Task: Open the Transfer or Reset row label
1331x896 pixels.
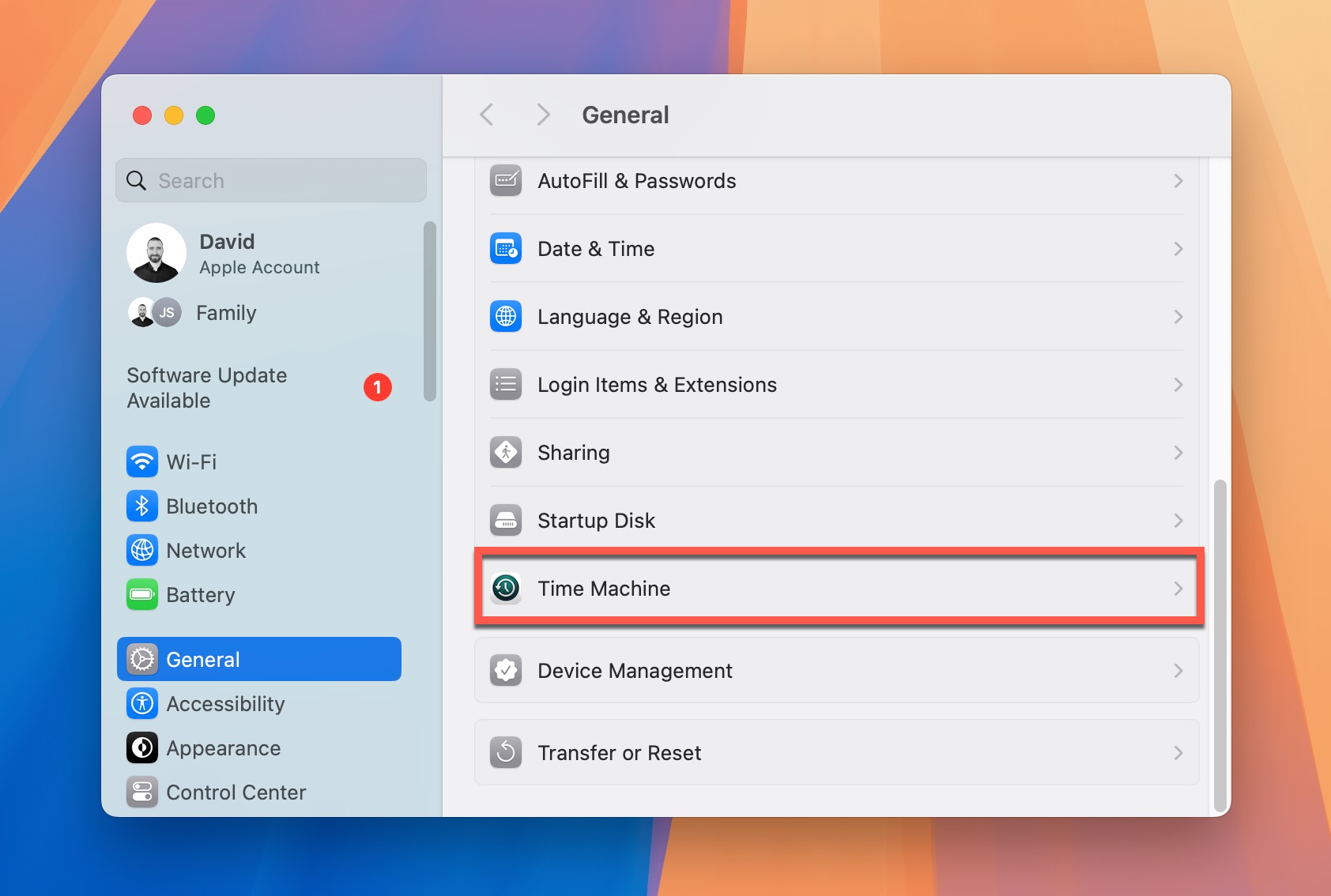Action: pos(620,753)
